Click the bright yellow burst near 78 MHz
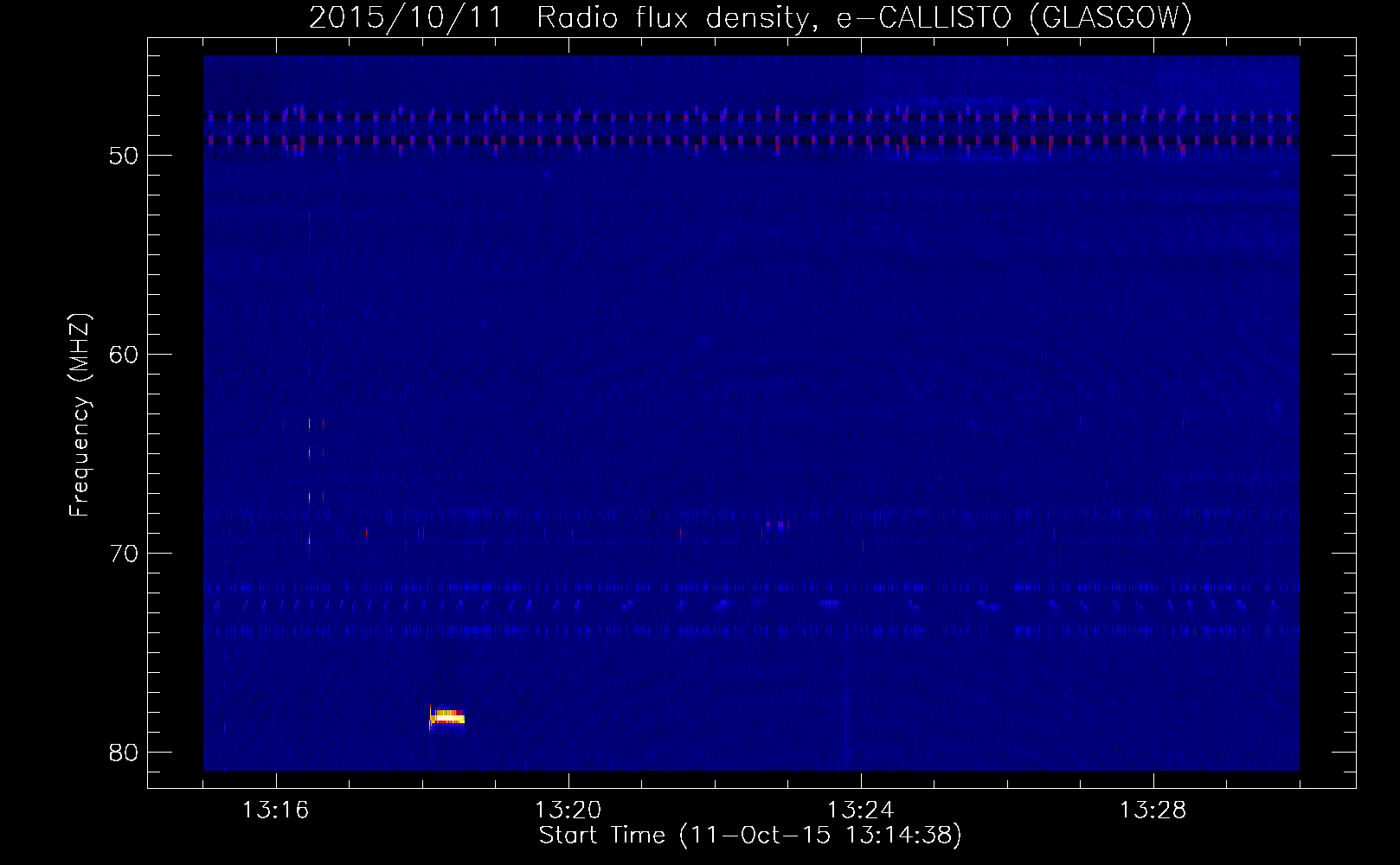The width and height of the screenshot is (1400, 865). tap(447, 717)
